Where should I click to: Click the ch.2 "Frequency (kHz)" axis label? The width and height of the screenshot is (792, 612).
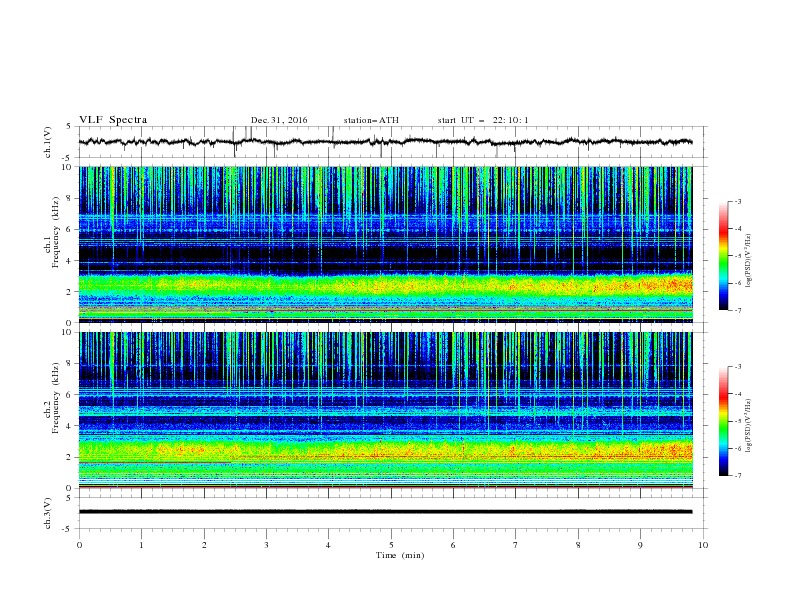click(54, 398)
